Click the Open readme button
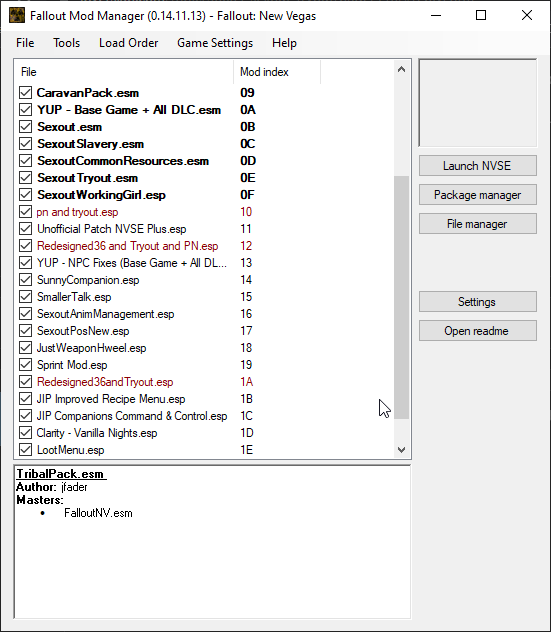Image resolution: width=551 pixels, height=632 pixels. [x=478, y=331]
